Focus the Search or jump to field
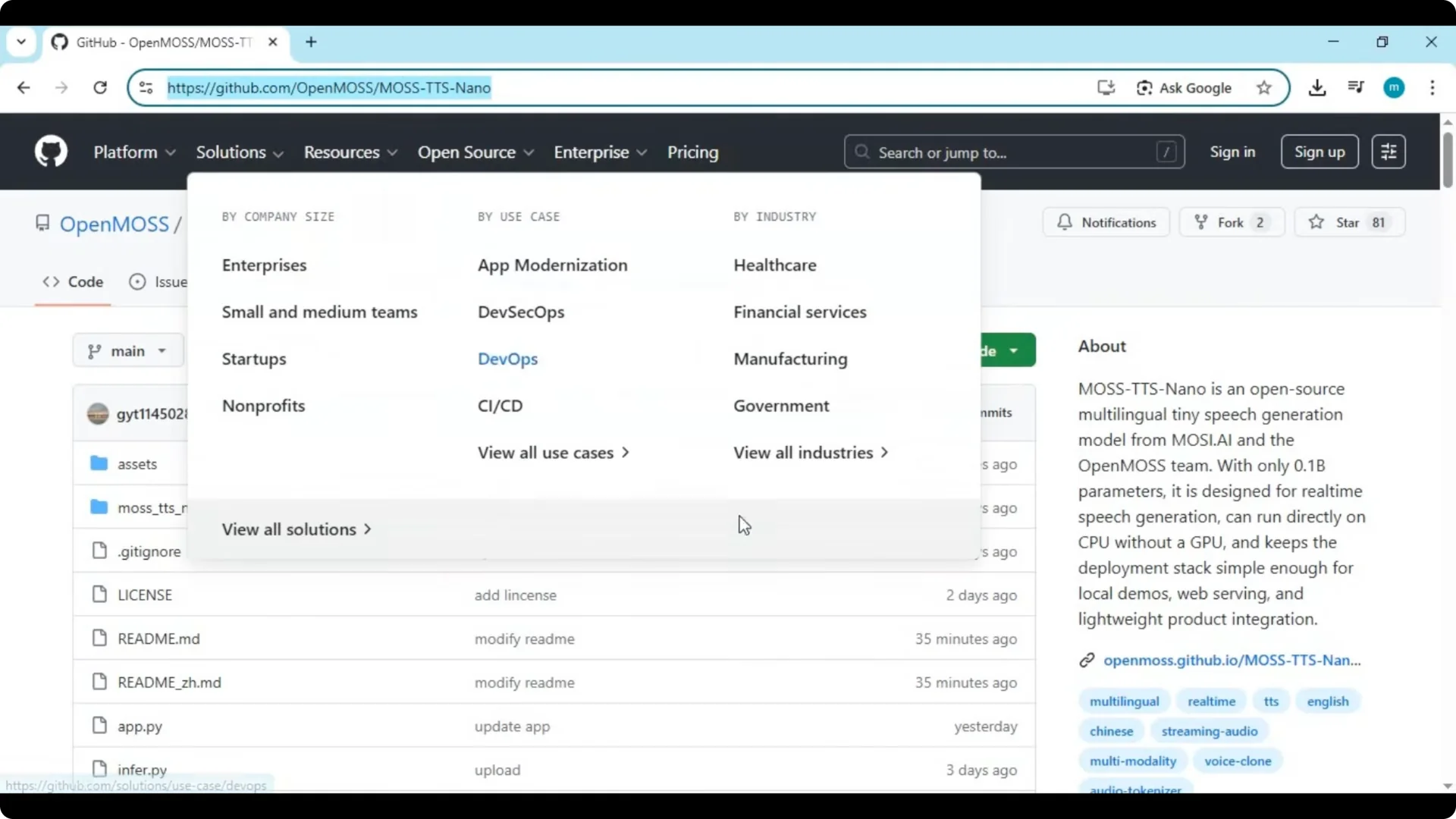Screen dimensions: 1456x819 click(1014, 152)
